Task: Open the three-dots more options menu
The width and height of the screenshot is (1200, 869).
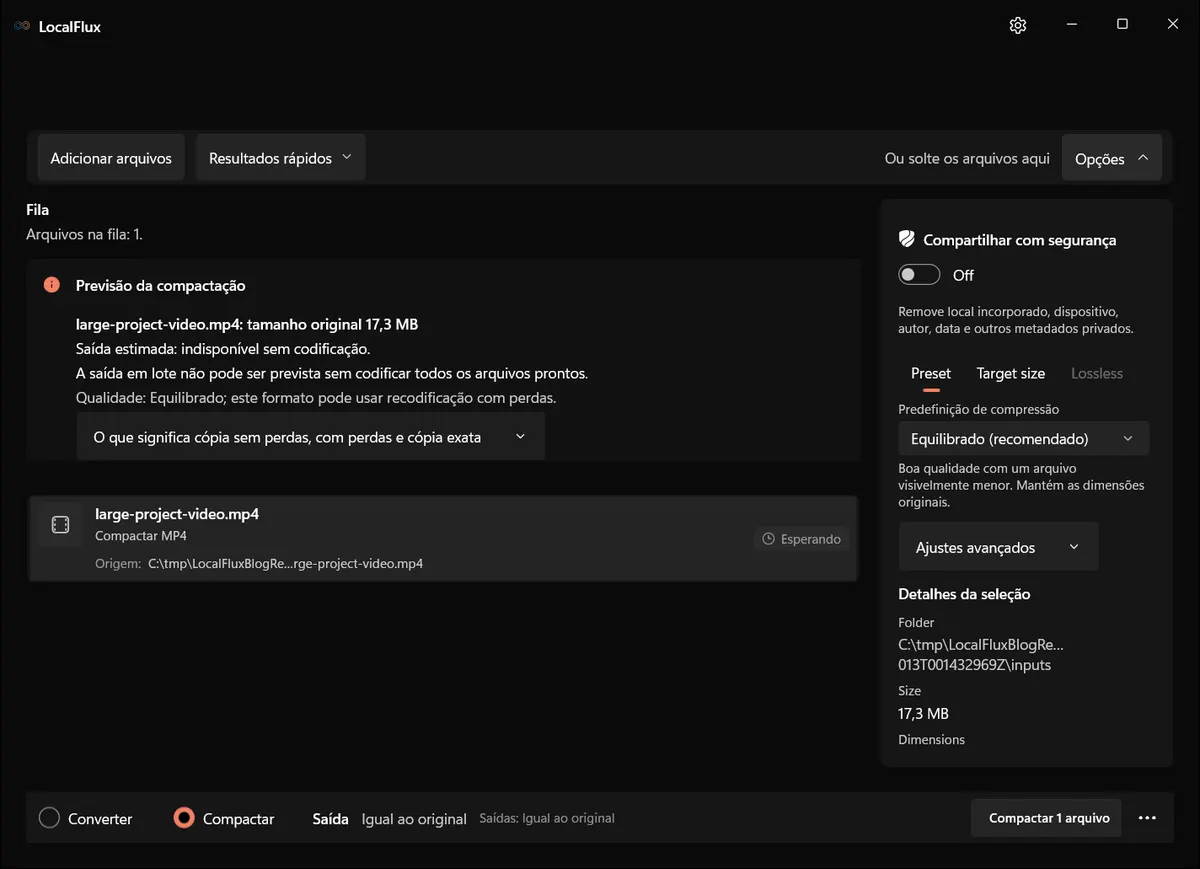Action: click(1147, 818)
